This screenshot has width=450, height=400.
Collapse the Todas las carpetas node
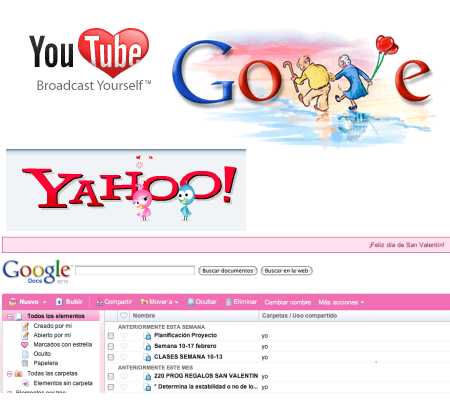tap(10, 374)
